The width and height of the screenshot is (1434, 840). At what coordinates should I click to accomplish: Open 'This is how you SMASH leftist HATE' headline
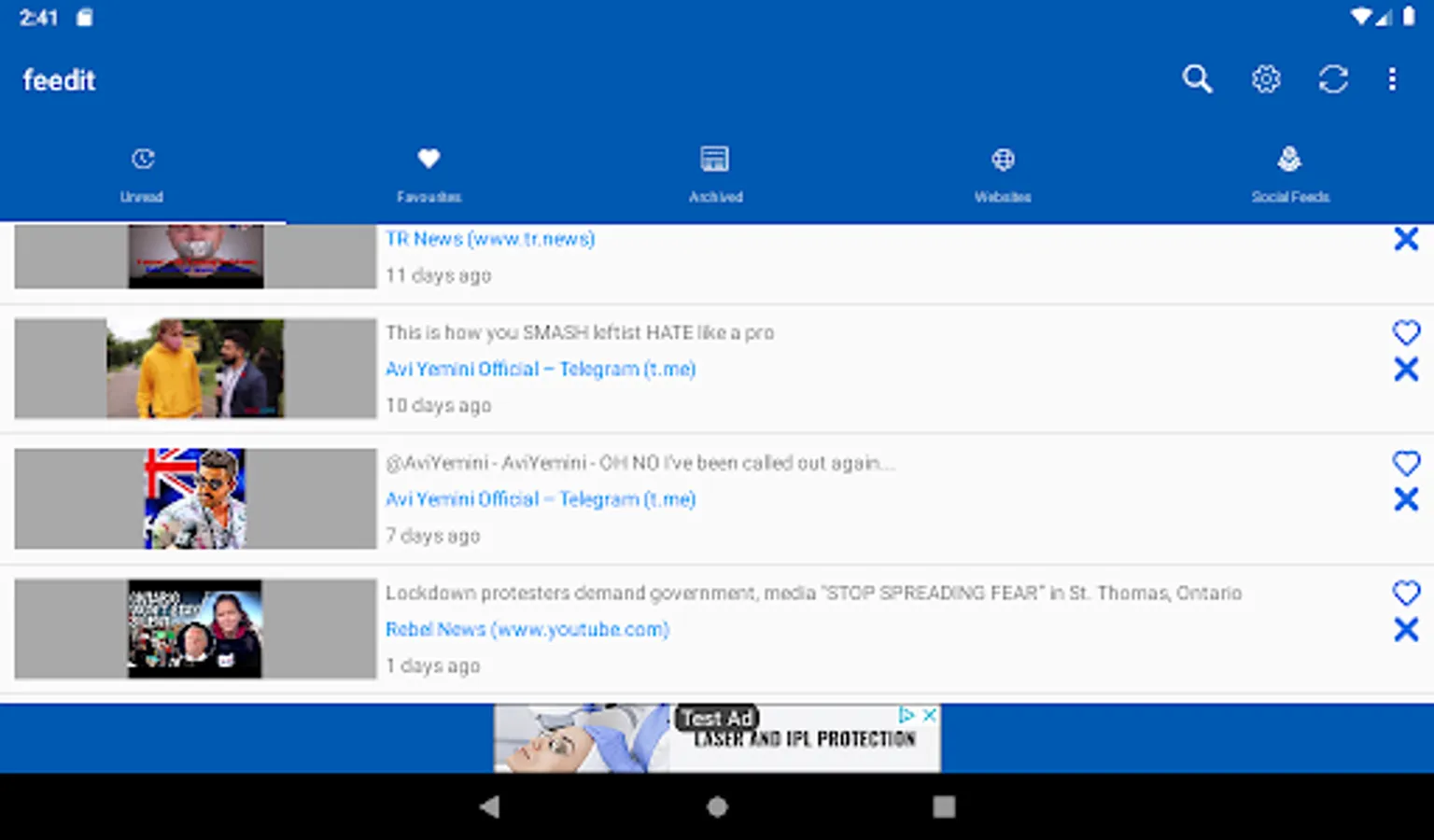click(x=580, y=332)
